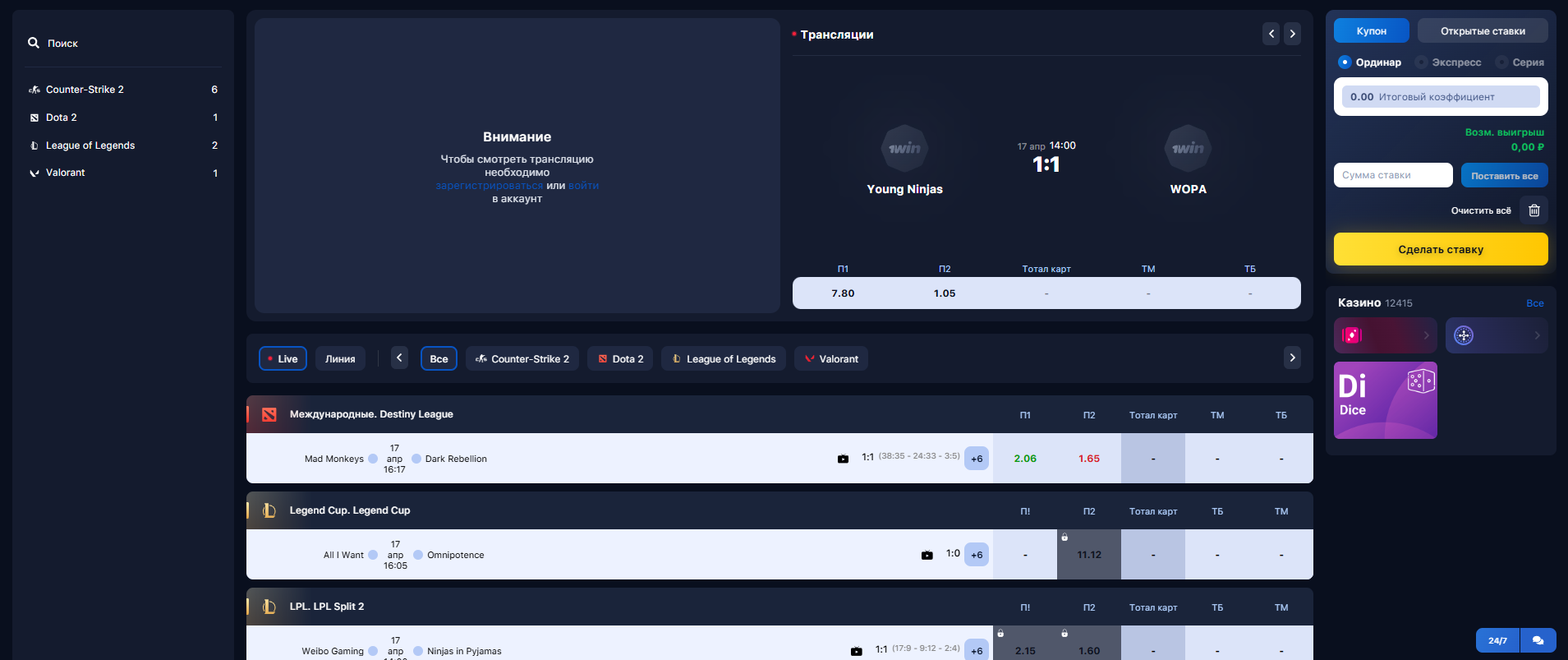
Task: Click Dark Rebellion team name
Action: [456, 459]
